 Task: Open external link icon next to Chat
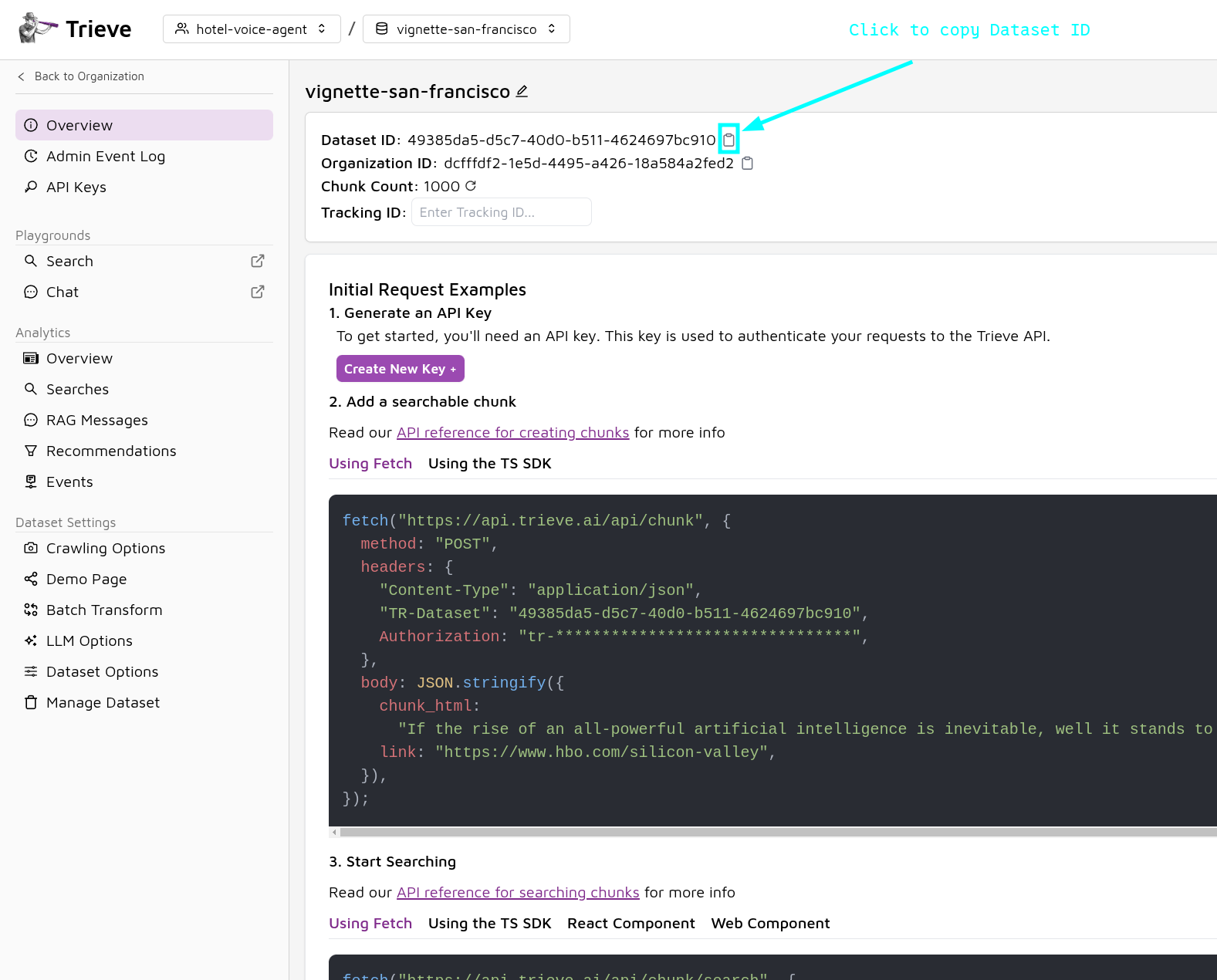pyautogui.click(x=258, y=292)
